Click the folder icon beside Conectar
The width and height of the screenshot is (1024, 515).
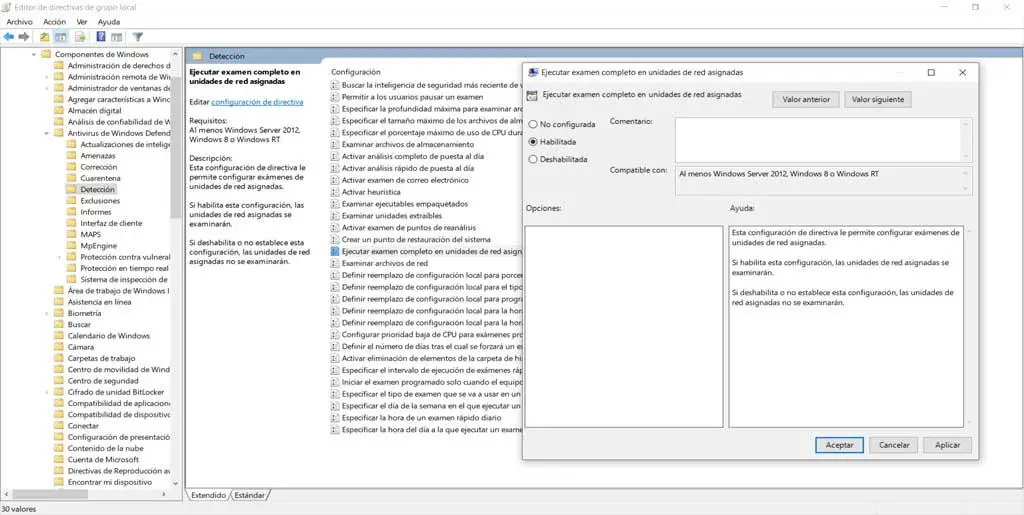click(x=59, y=426)
